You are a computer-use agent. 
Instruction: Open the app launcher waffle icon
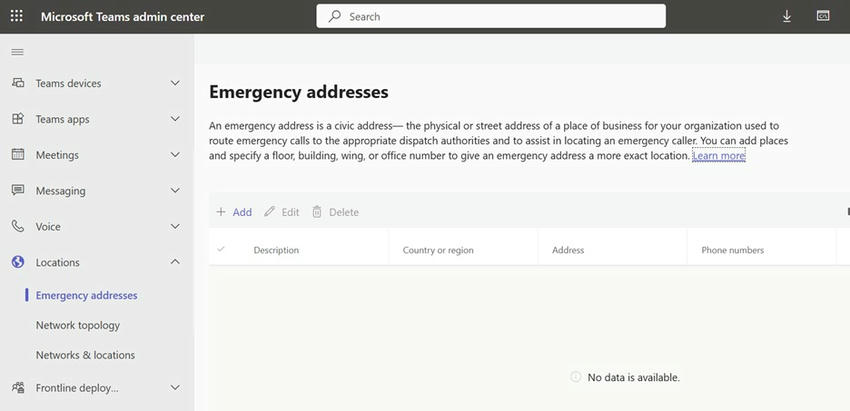[17, 16]
